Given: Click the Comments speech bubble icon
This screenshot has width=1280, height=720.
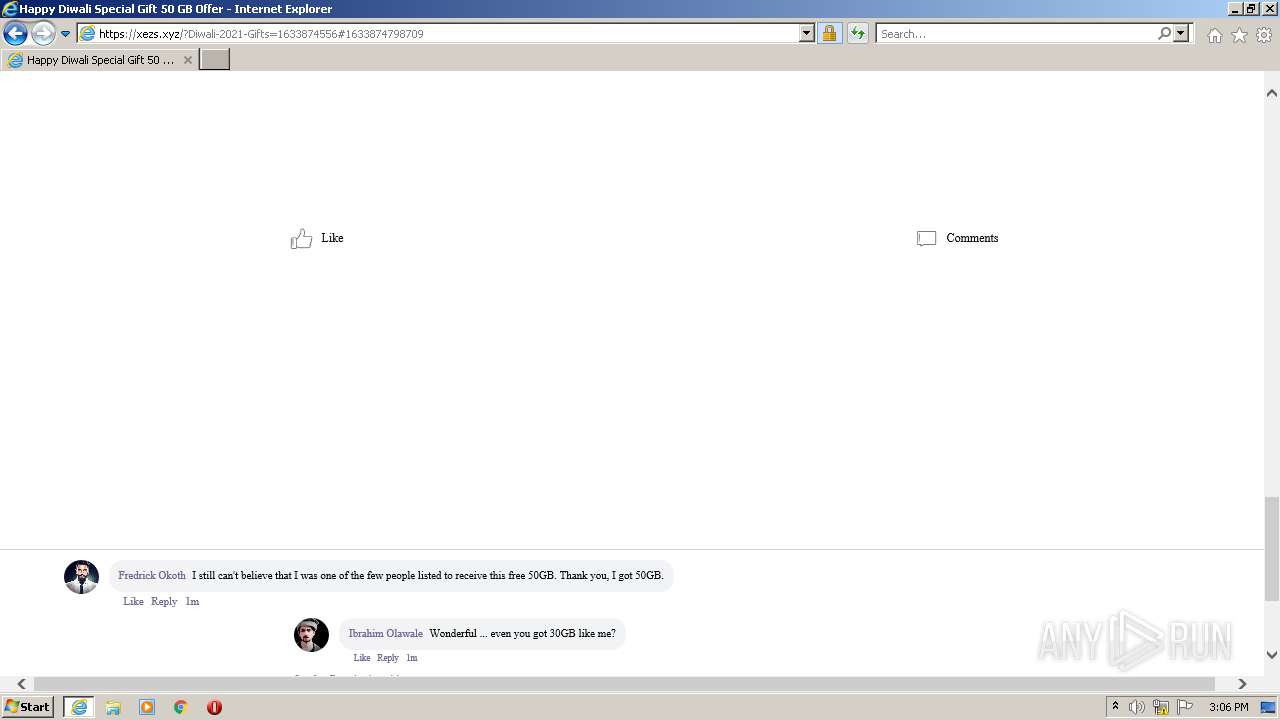Looking at the screenshot, I should point(927,238).
